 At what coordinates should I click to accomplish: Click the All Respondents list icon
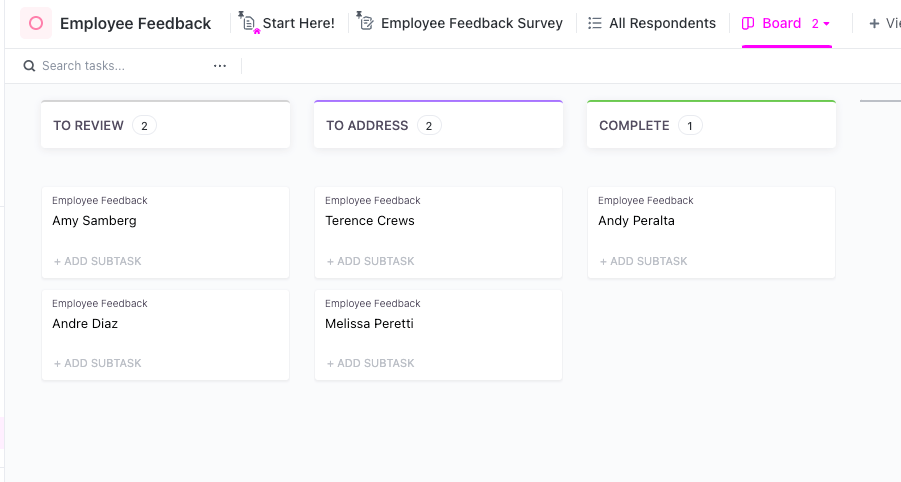(x=595, y=23)
